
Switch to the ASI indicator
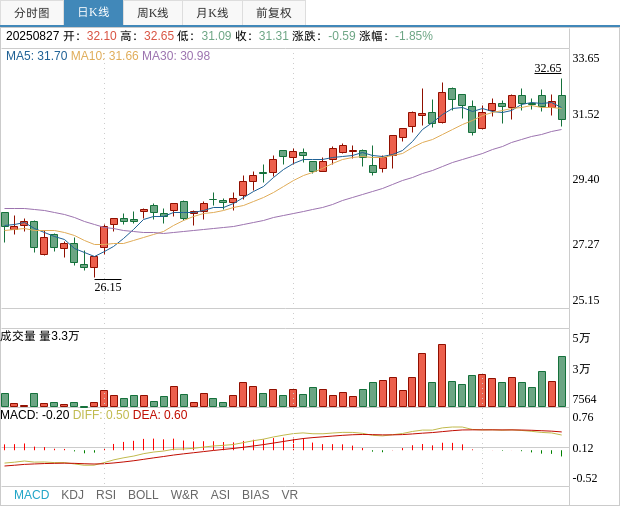(x=220, y=495)
